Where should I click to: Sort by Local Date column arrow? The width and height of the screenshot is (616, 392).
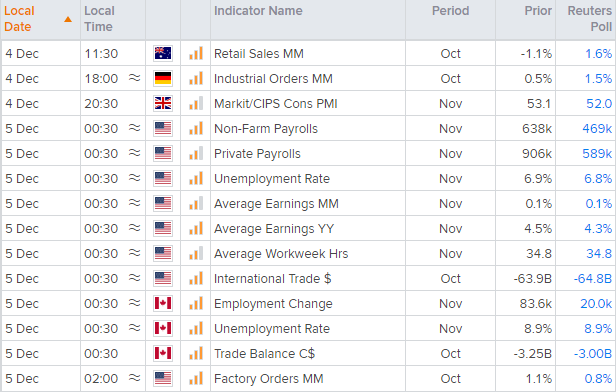pos(68,19)
